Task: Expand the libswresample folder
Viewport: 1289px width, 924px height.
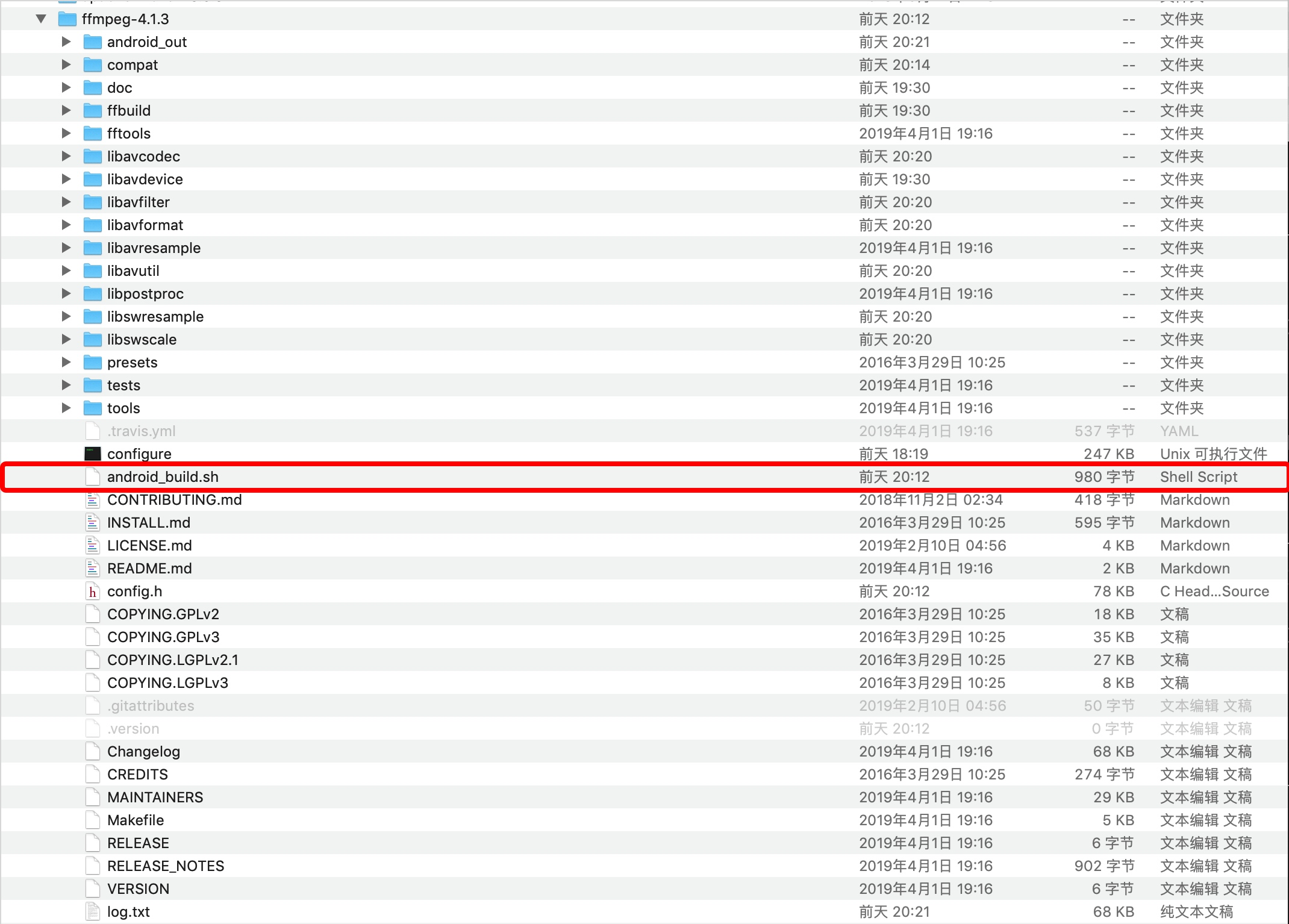Action: click(66, 316)
